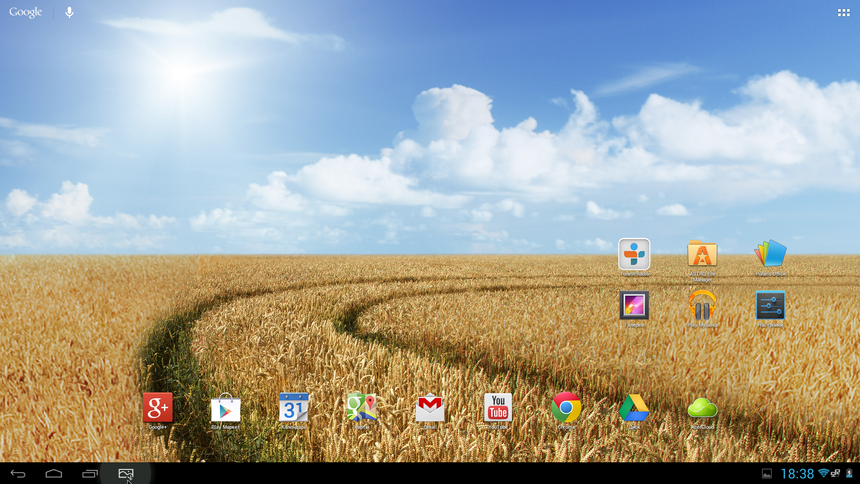The width and height of the screenshot is (860, 484).
Task: Click the Wi-Fi status icon
Action: [x=823, y=473]
